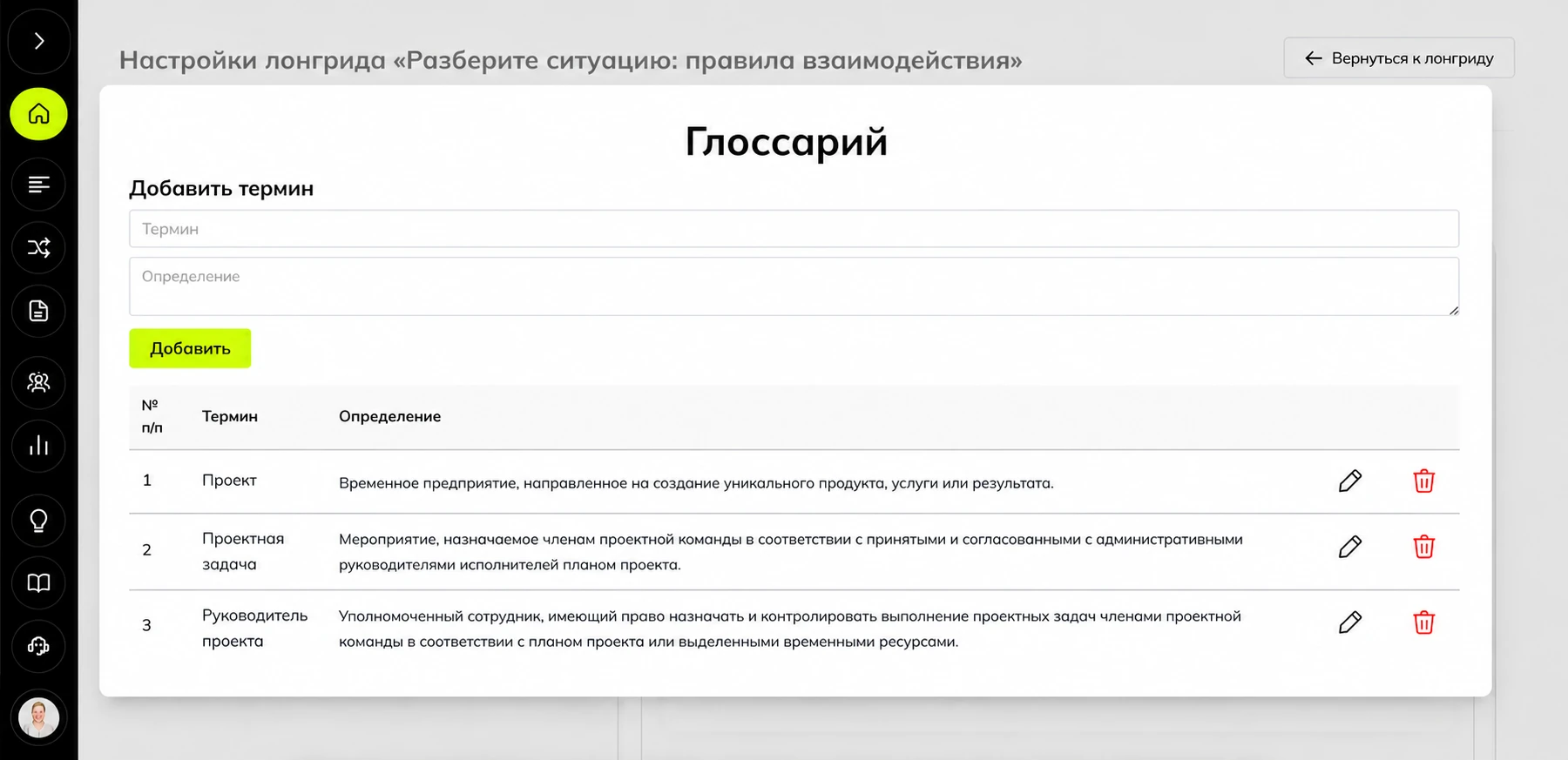This screenshot has width=1568, height=760.
Task: Click the Определение column header
Action: 389,416
